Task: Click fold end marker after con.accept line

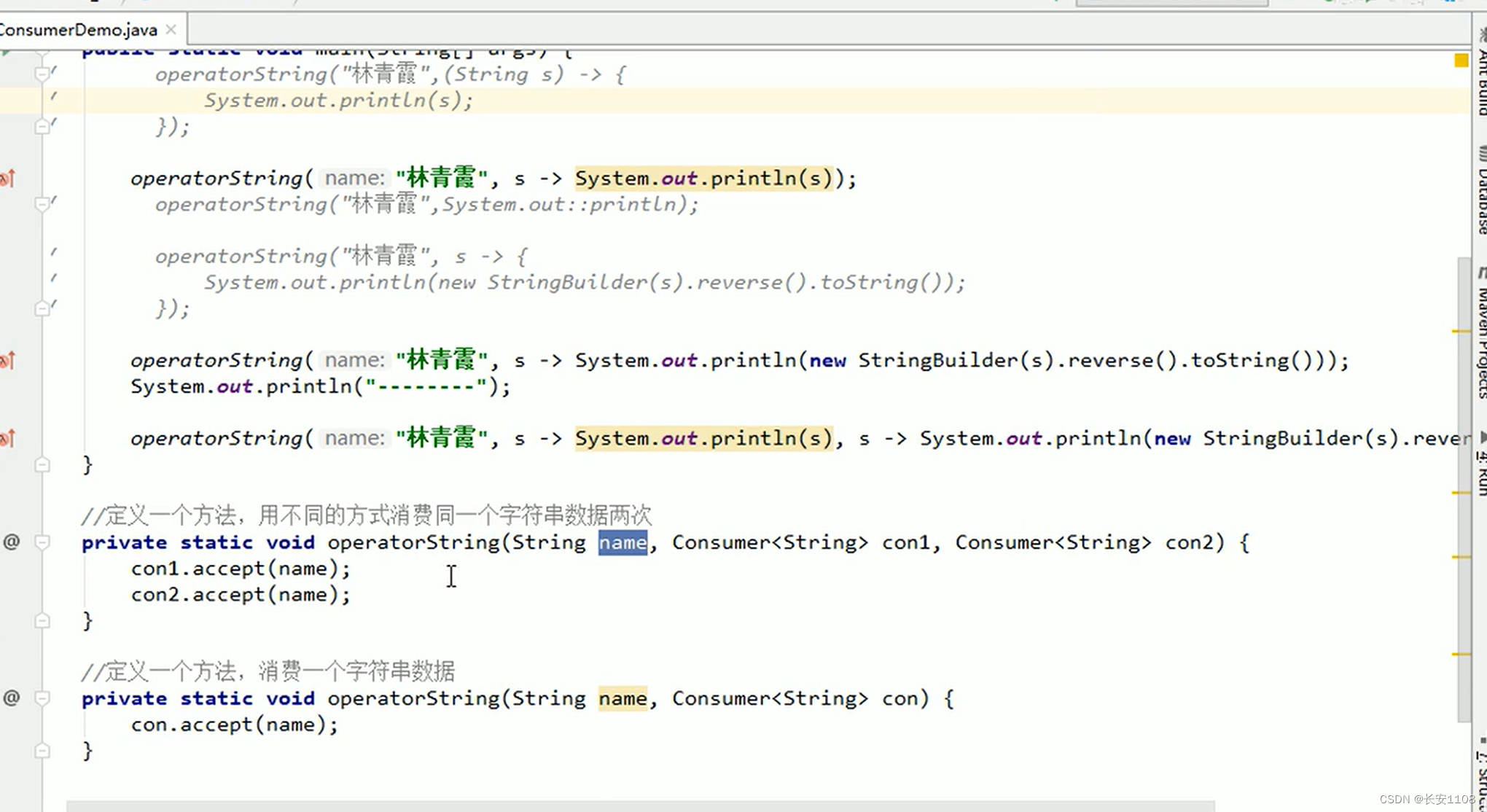Action: (x=42, y=750)
